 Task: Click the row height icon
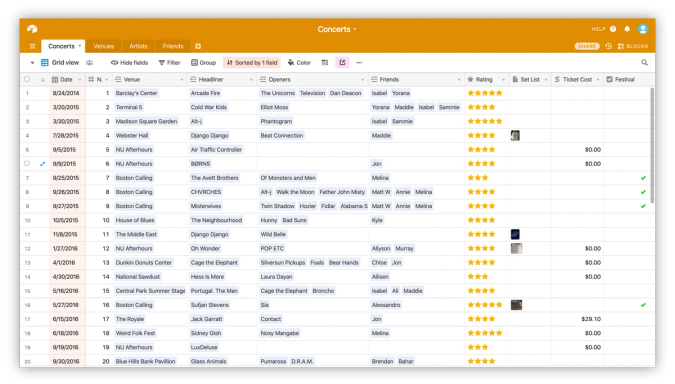(325, 62)
